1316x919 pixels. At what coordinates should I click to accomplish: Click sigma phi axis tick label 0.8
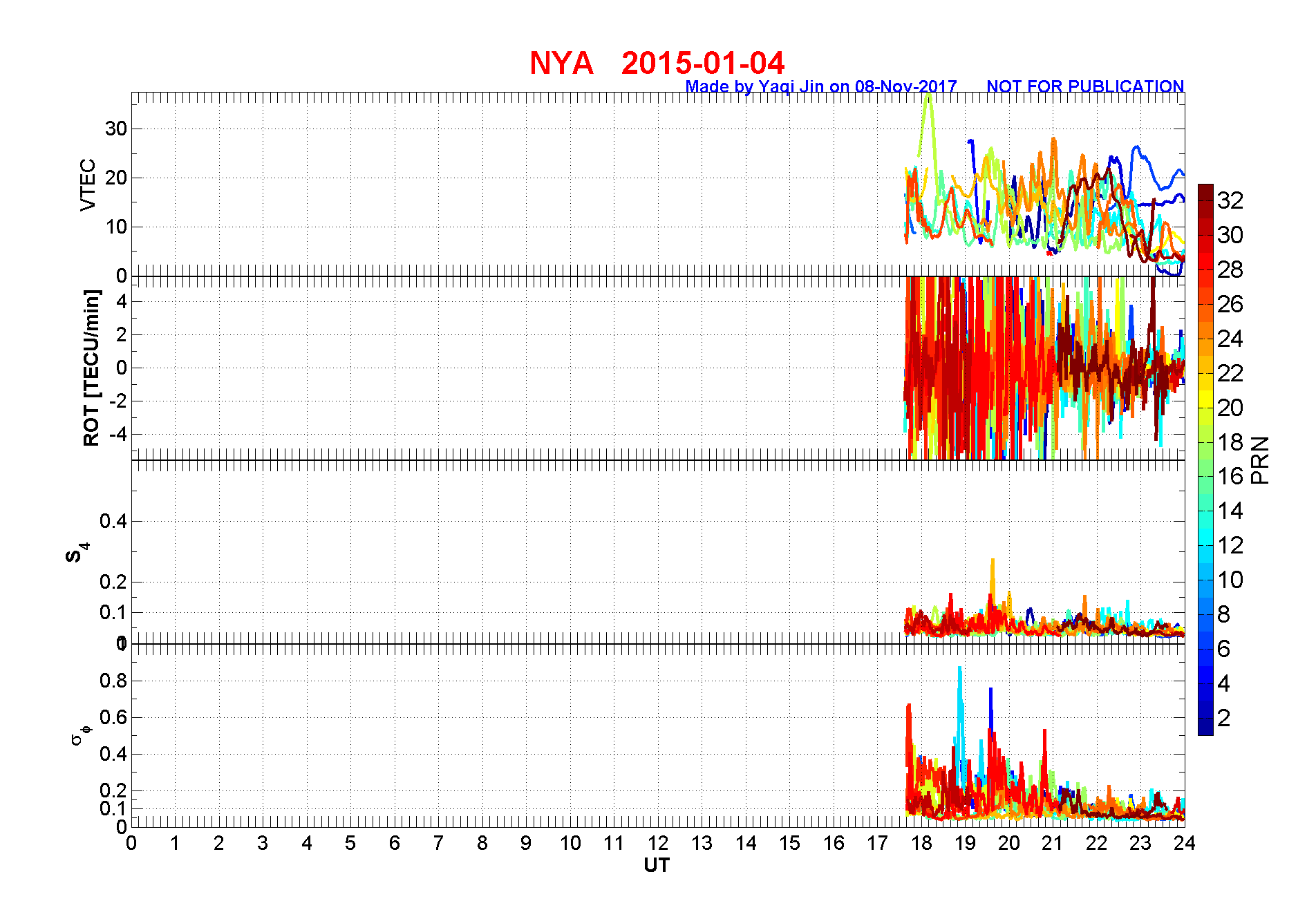point(113,681)
